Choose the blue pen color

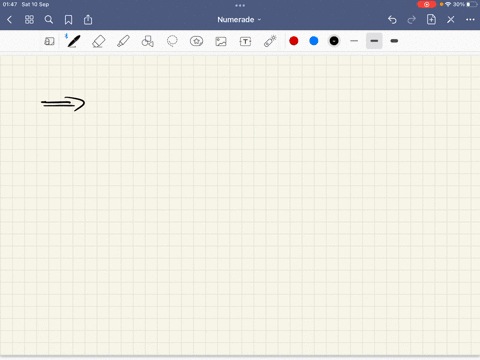point(314,41)
